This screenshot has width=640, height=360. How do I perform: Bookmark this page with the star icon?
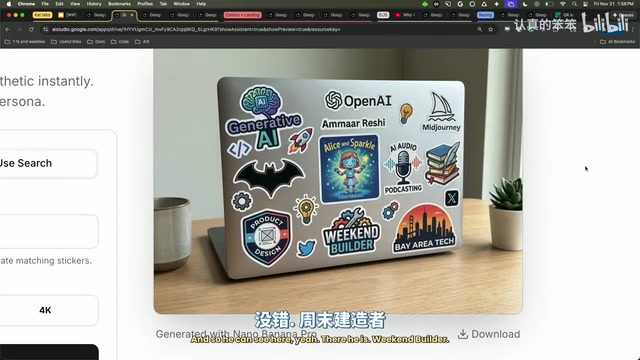pos(491,29)
